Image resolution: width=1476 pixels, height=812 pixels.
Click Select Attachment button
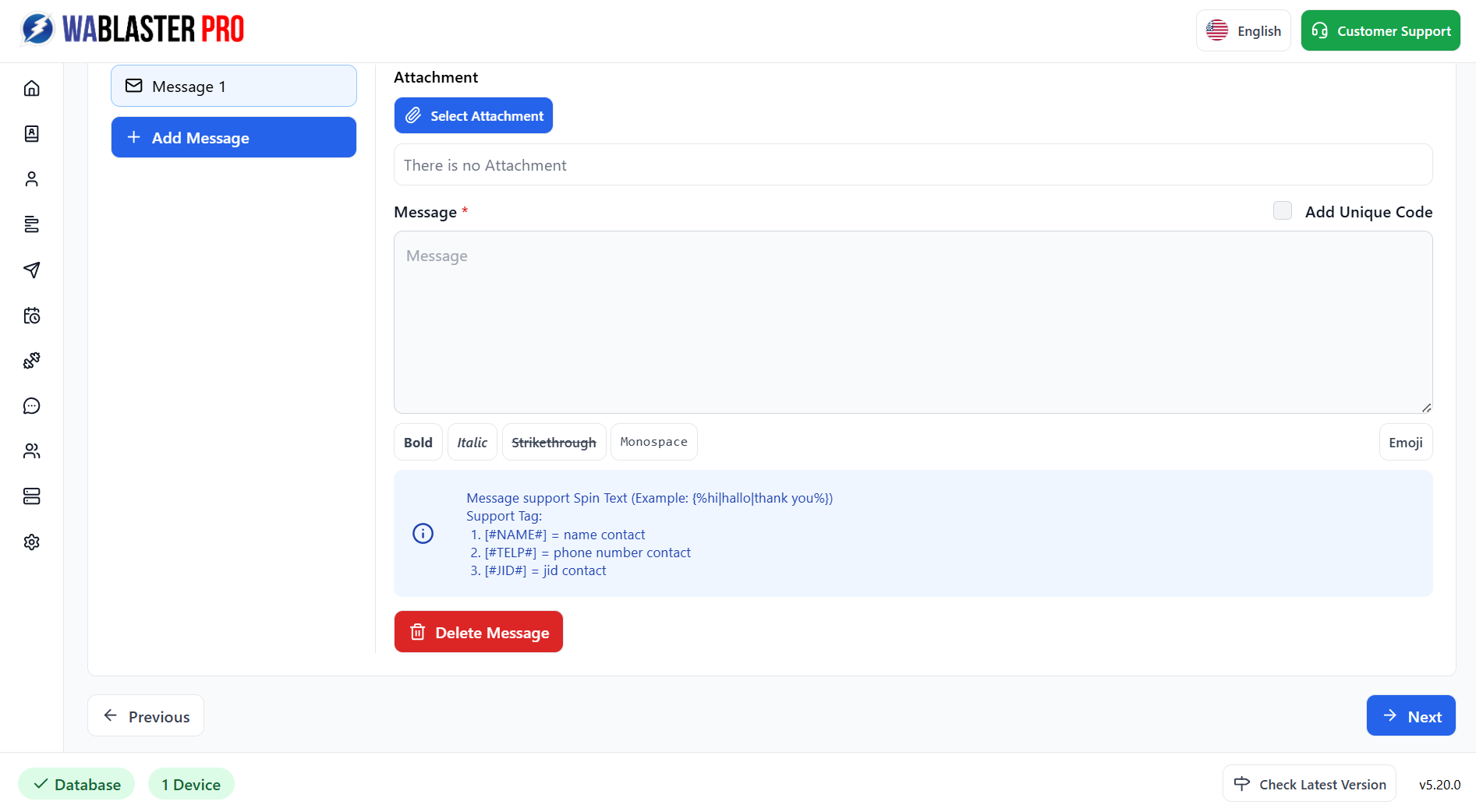pos(473,115)
